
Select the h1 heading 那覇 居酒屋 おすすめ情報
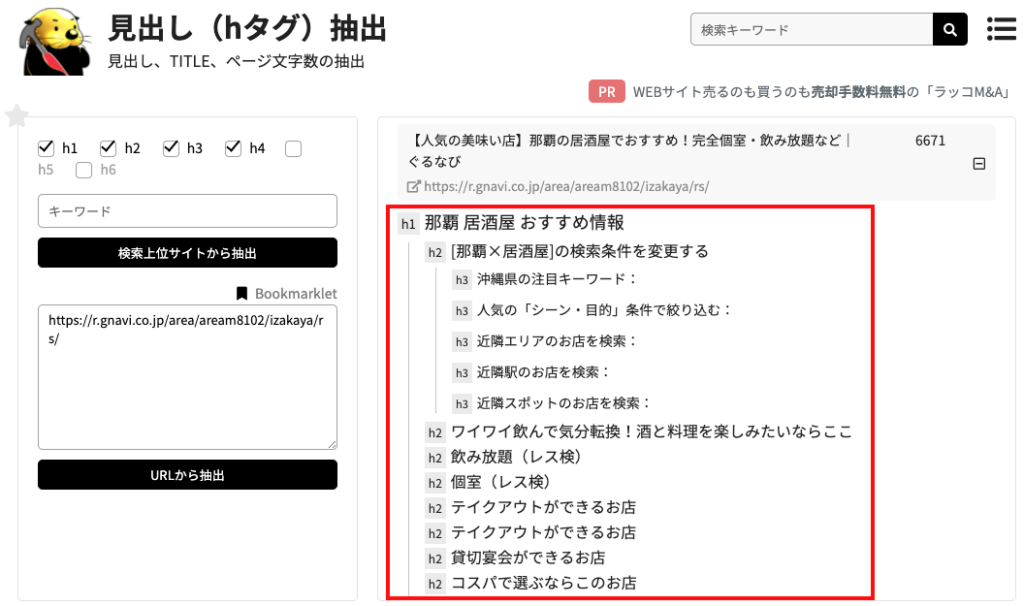pyautogui.click(x=524, y=223)
